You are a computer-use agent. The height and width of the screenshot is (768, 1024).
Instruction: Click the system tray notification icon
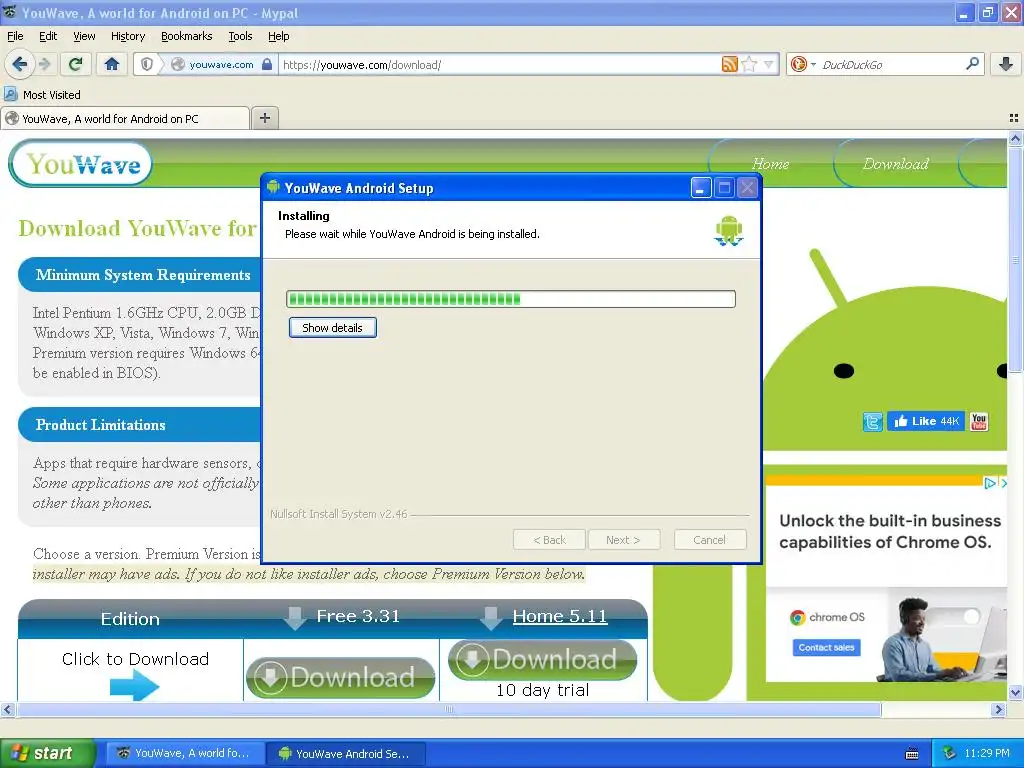(x=950, y=754)
